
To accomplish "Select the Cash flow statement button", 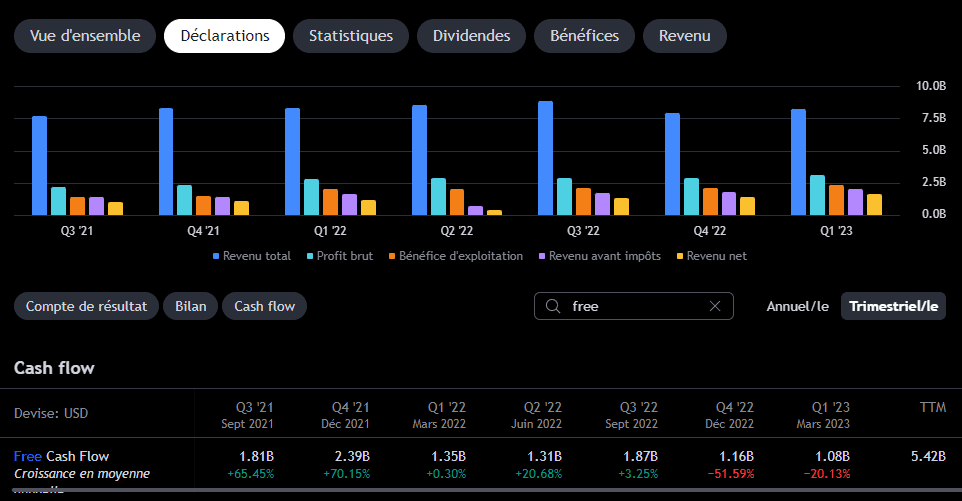I will pyautogui.click(x=264, y=306).
